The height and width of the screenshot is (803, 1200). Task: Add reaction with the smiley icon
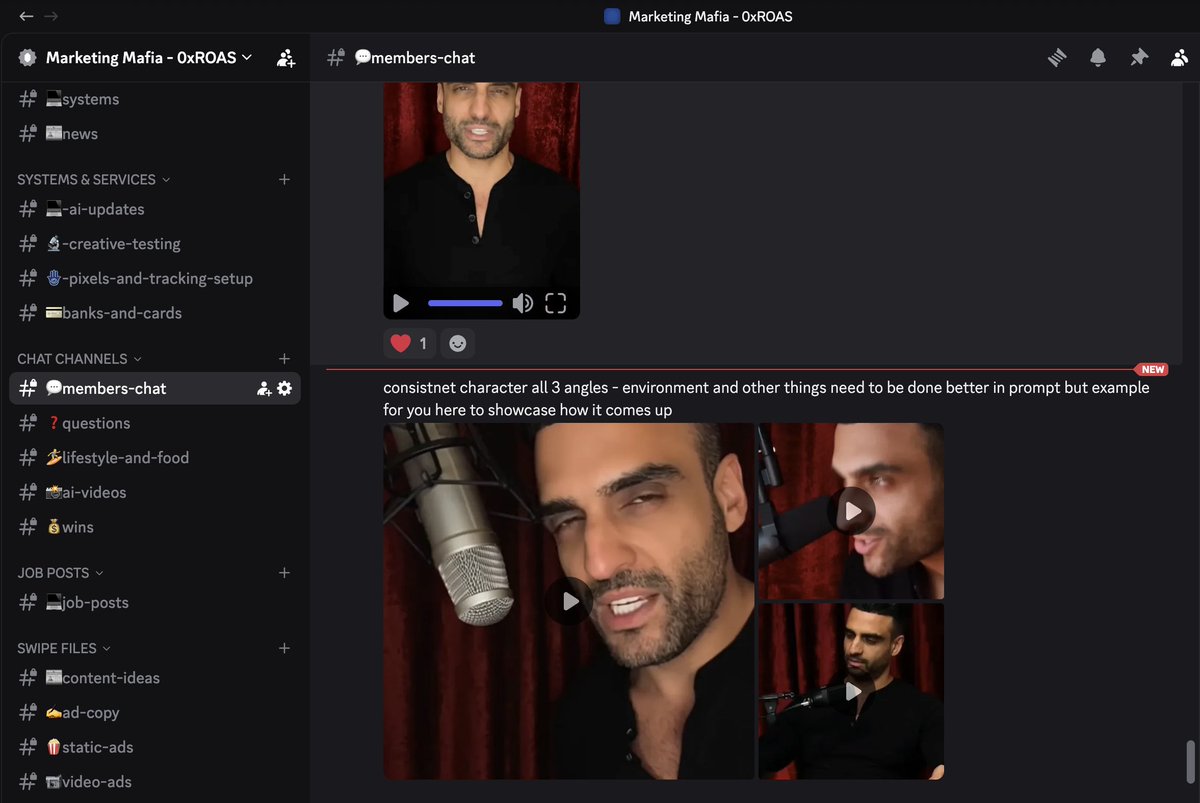[458, 343]
